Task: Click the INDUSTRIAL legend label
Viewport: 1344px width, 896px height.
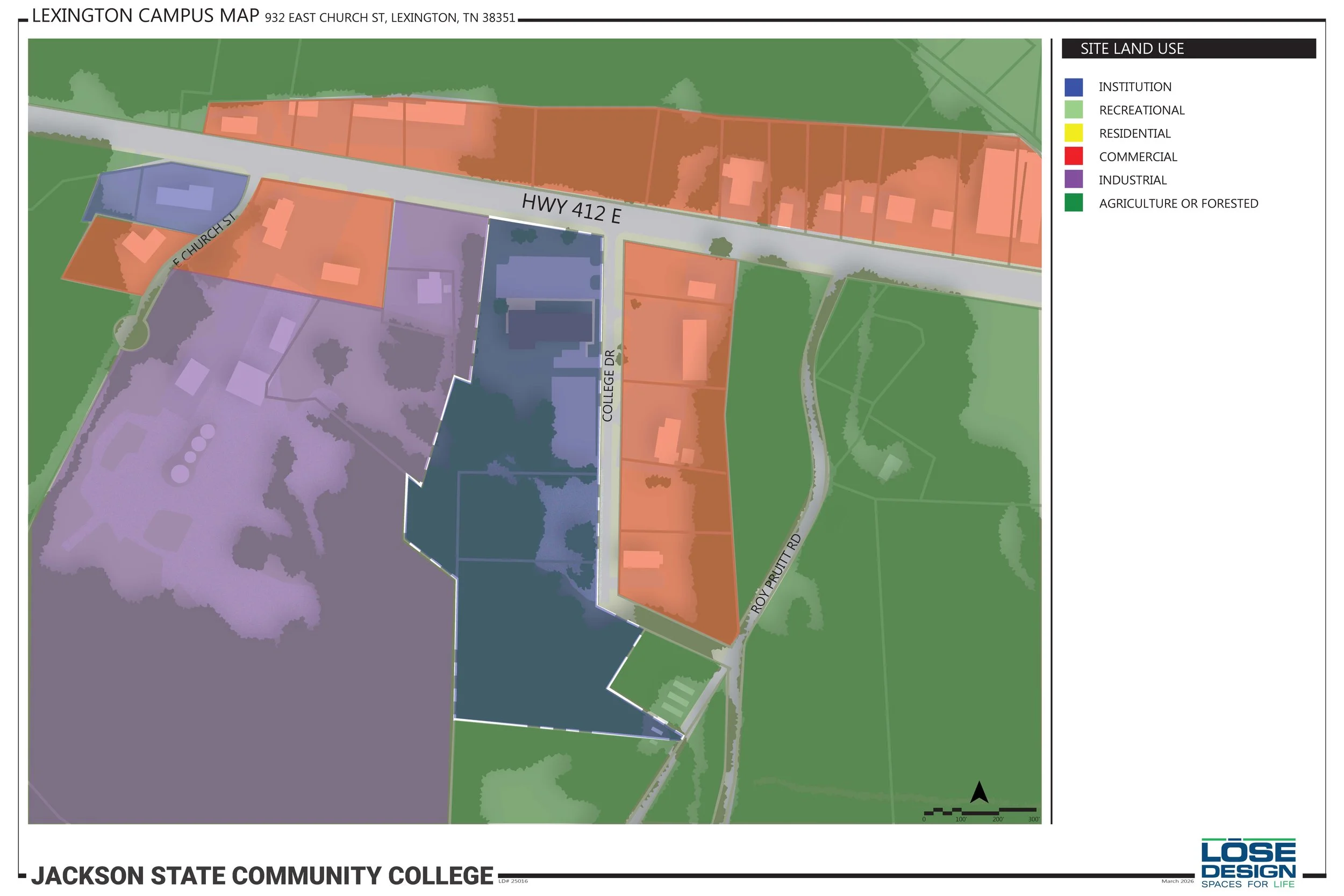Action: (1133, 181)
